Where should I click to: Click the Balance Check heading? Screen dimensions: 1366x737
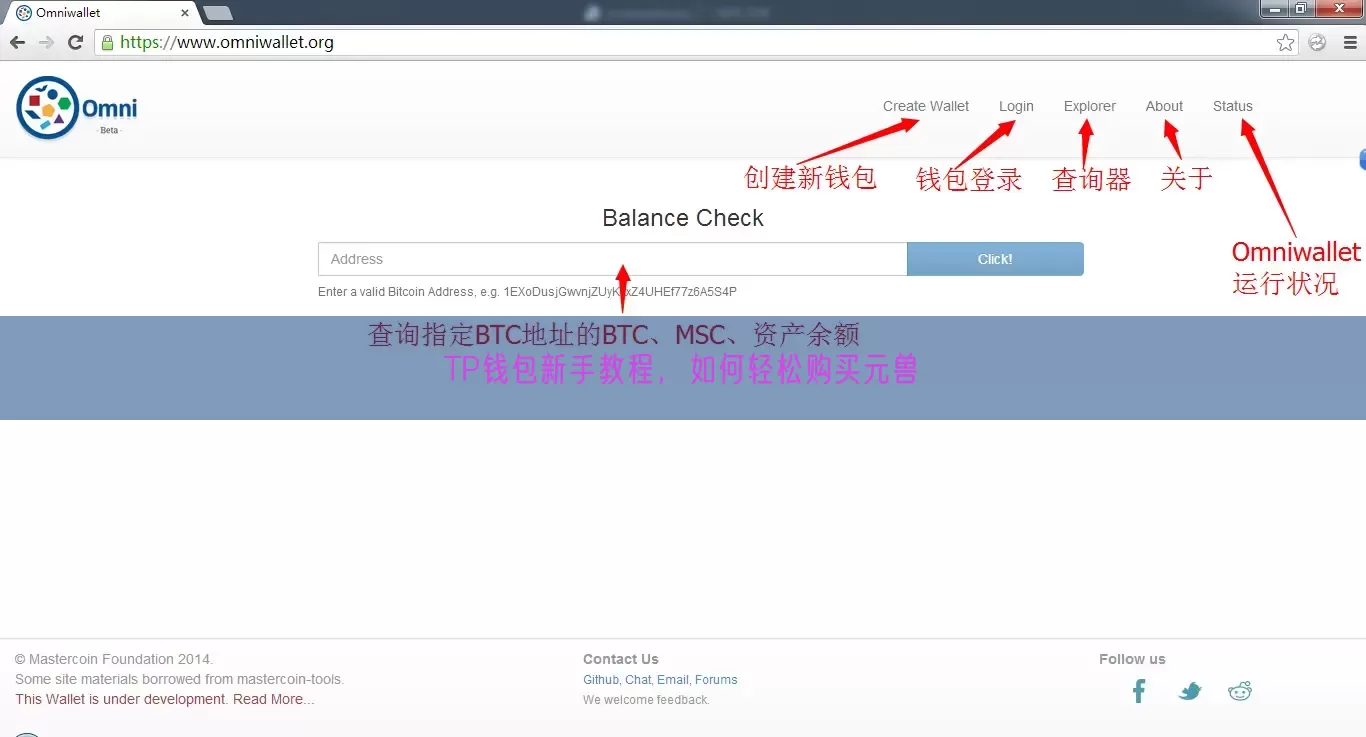click(683, 218)
